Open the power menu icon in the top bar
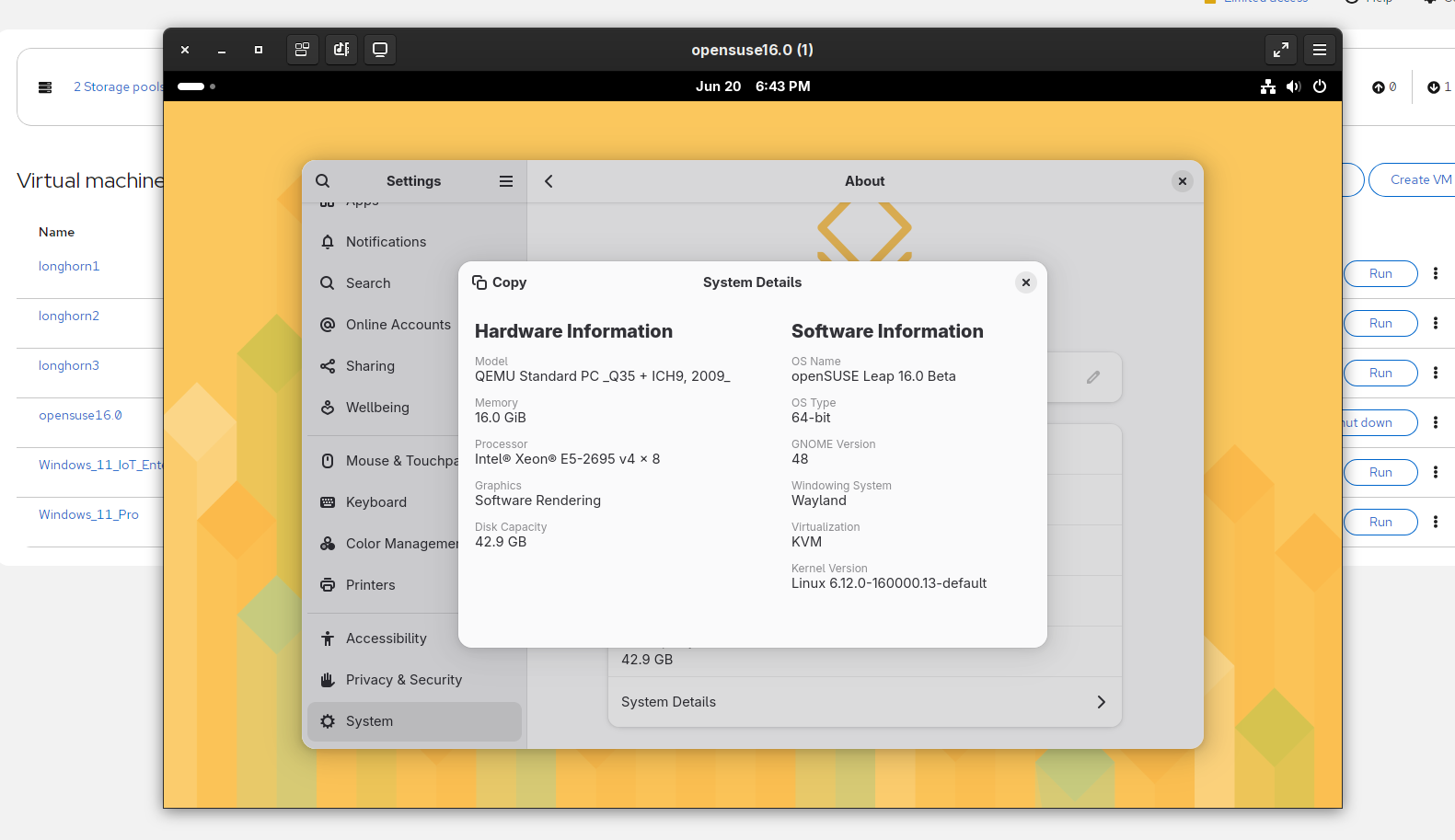Image resolution: width=1455 pixels, height=840 pixels. (x=1320, y=86)
